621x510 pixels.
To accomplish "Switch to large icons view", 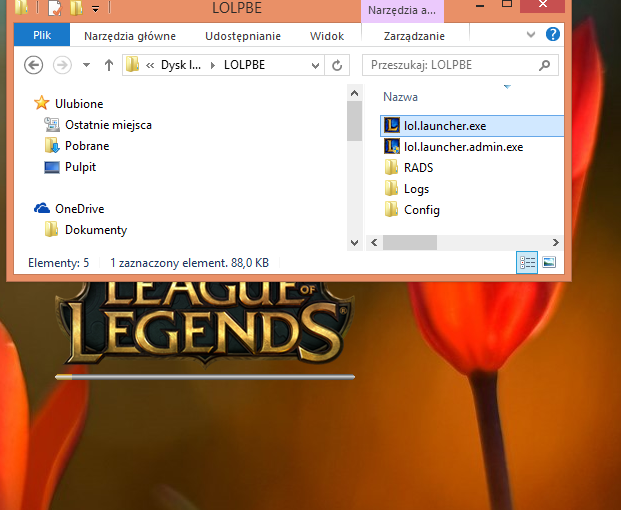I will 549,262.
